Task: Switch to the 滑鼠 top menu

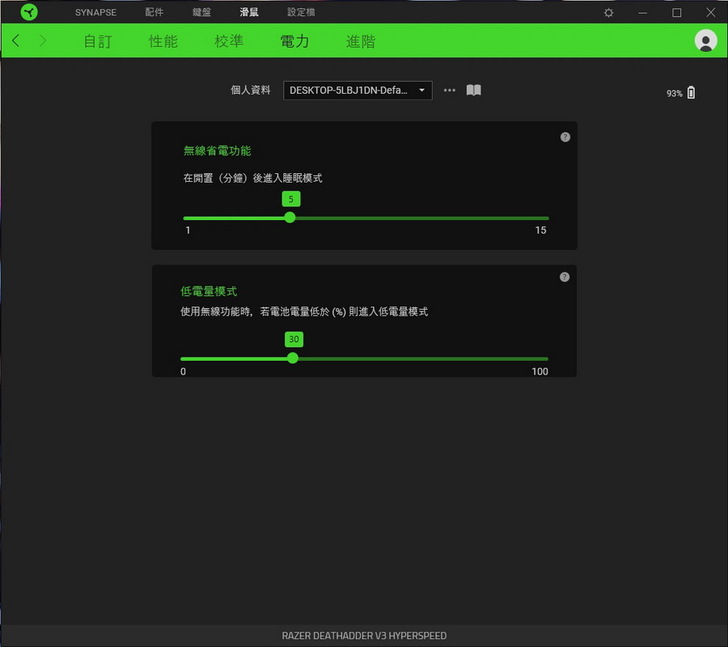Action: [x=249, y=13]
